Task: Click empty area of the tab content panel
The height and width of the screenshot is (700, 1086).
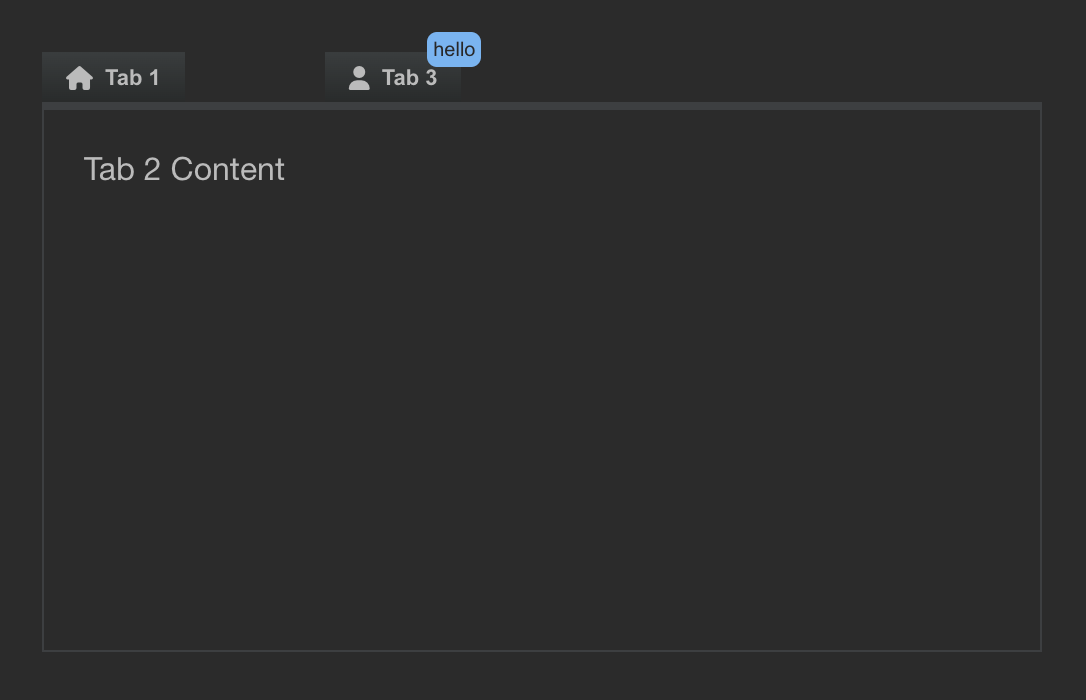Action: (542, 415)
